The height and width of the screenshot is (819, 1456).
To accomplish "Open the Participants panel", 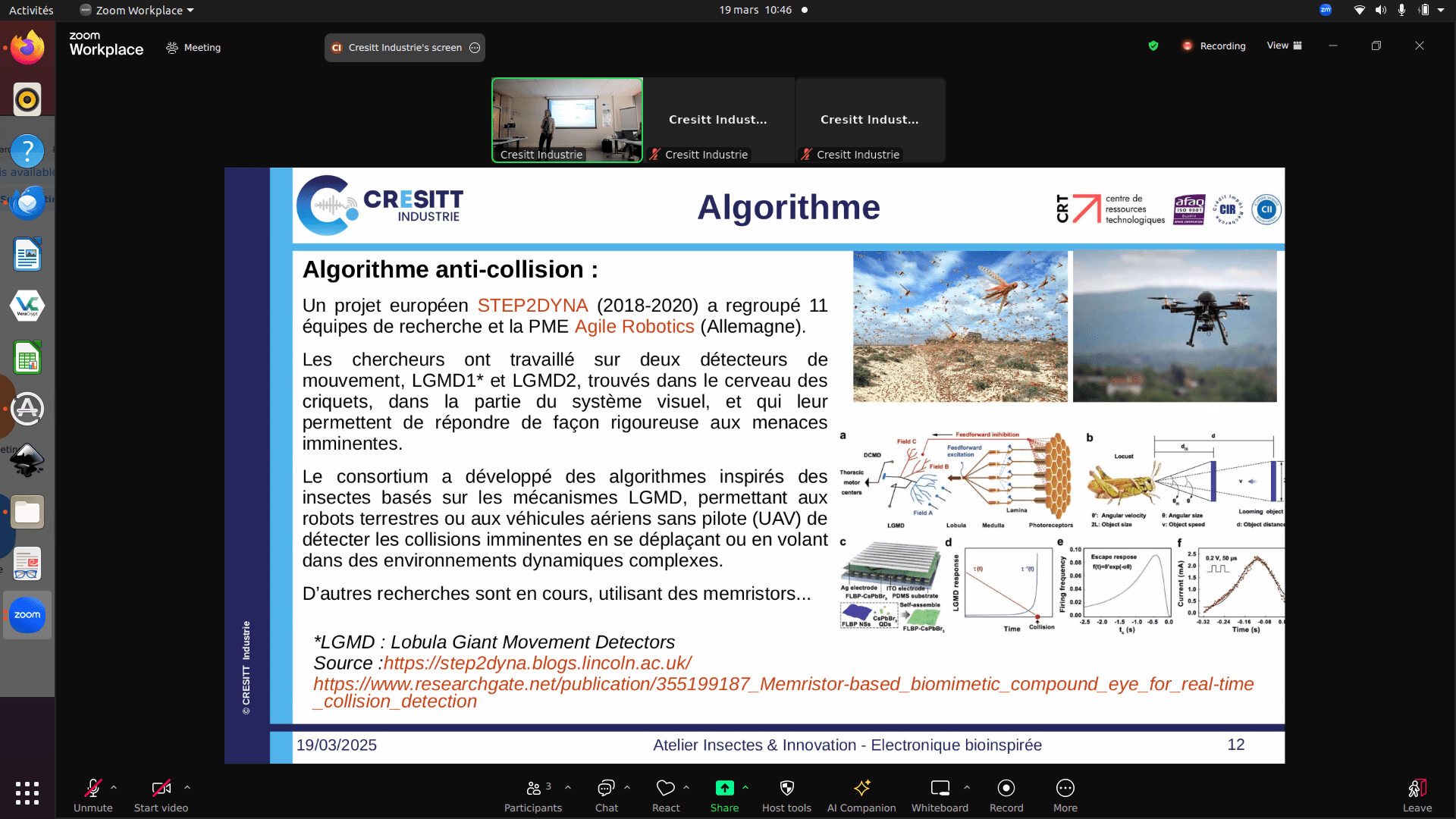I will [534, 795].
